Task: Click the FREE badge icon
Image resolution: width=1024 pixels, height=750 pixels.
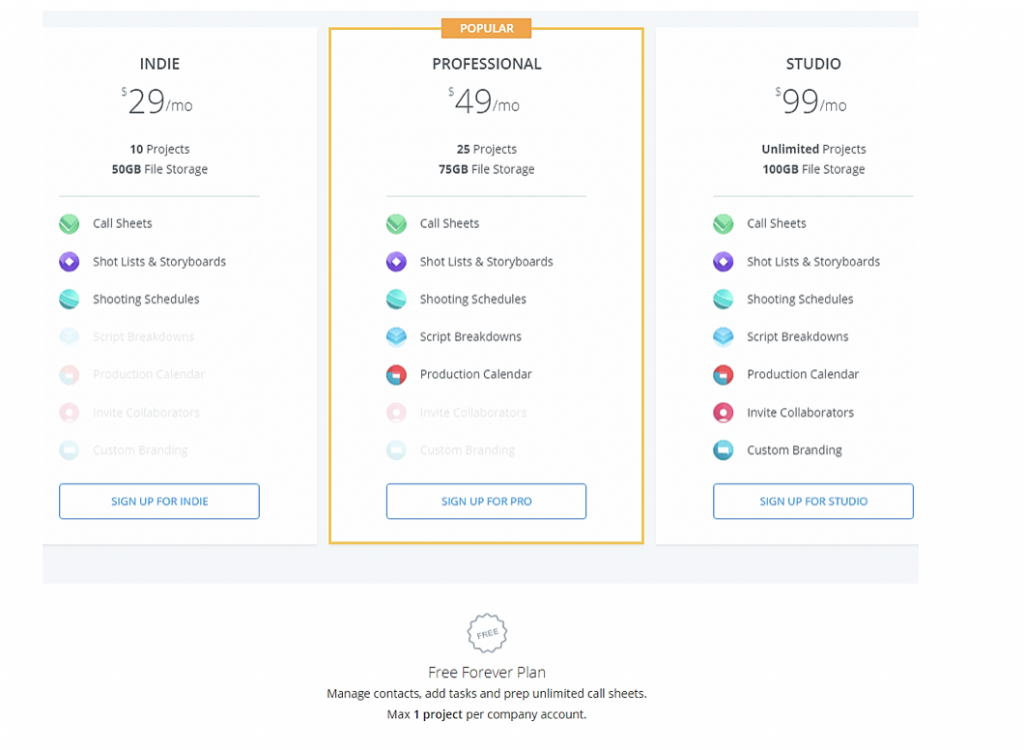Action: point(487,633)
